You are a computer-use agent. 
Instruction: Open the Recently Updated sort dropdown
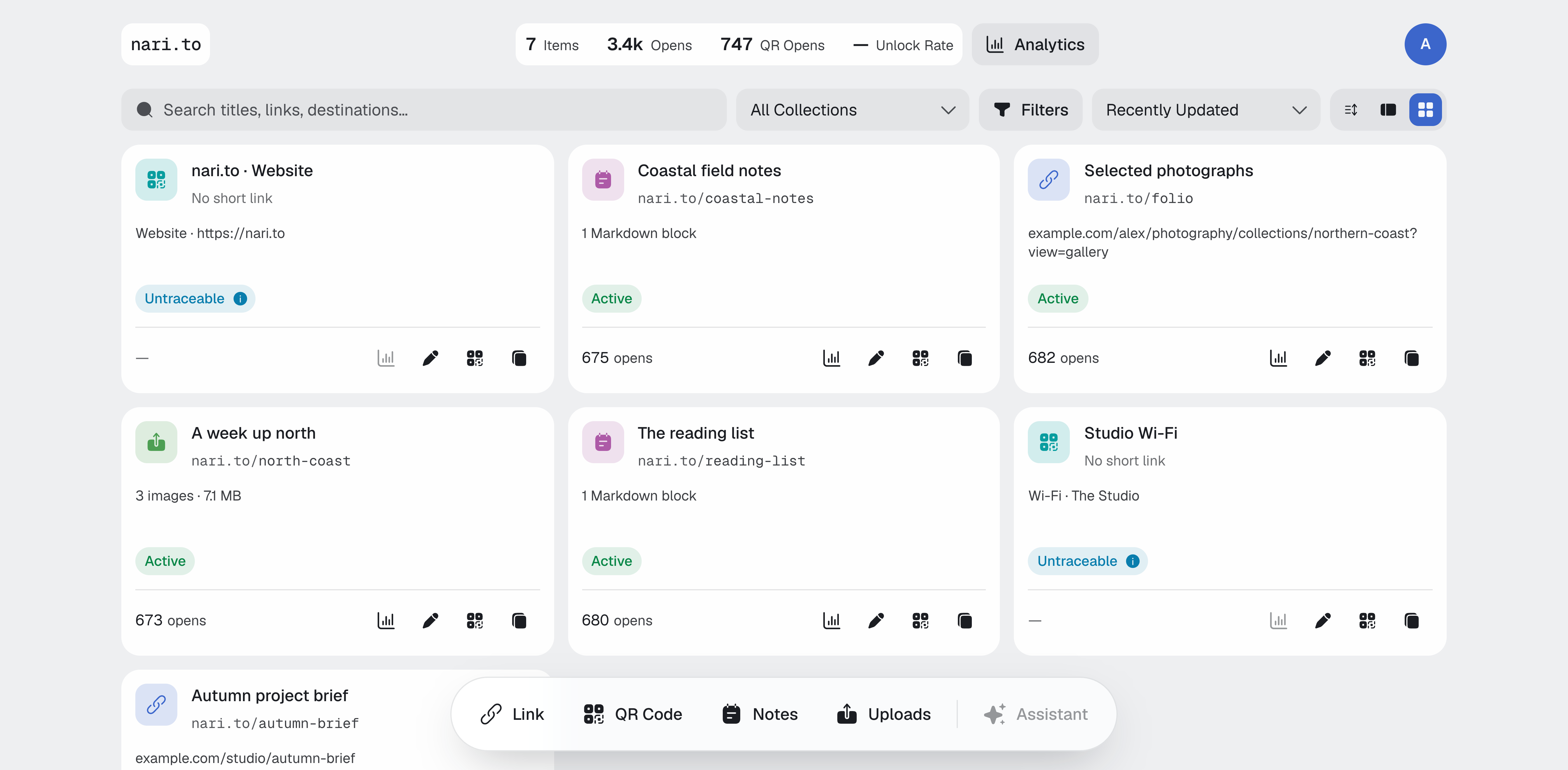pos(1206,110)
